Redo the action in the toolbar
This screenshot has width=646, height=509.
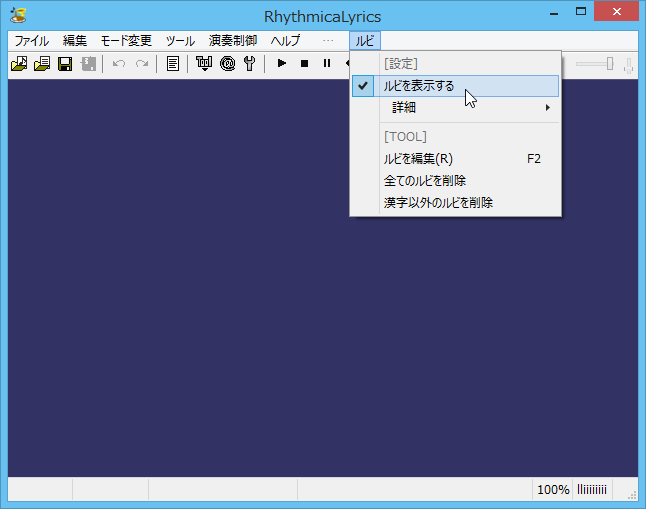(142, 63)
